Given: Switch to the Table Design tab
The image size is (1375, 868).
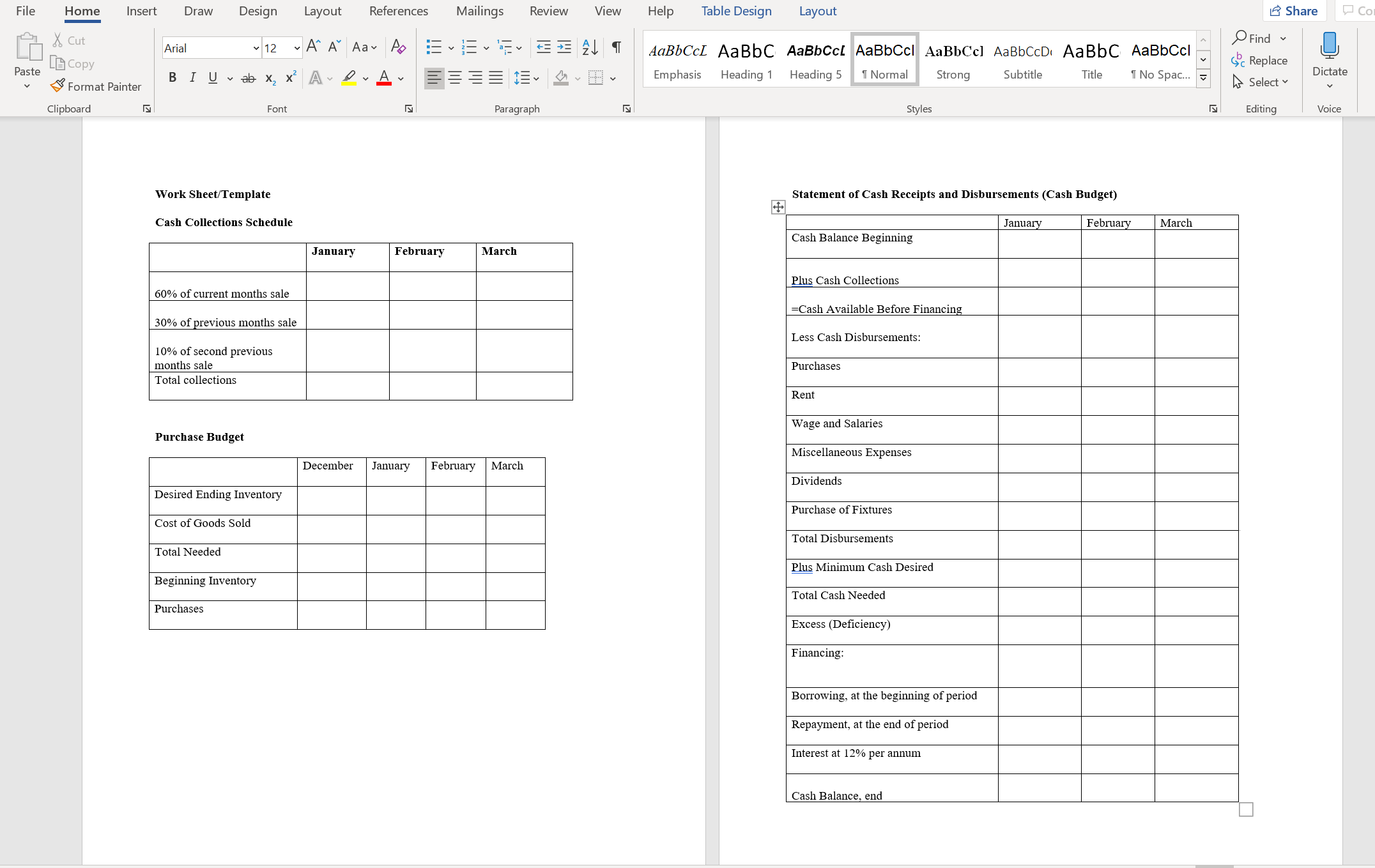Looking at the screenshot, I should coord(736,11).
